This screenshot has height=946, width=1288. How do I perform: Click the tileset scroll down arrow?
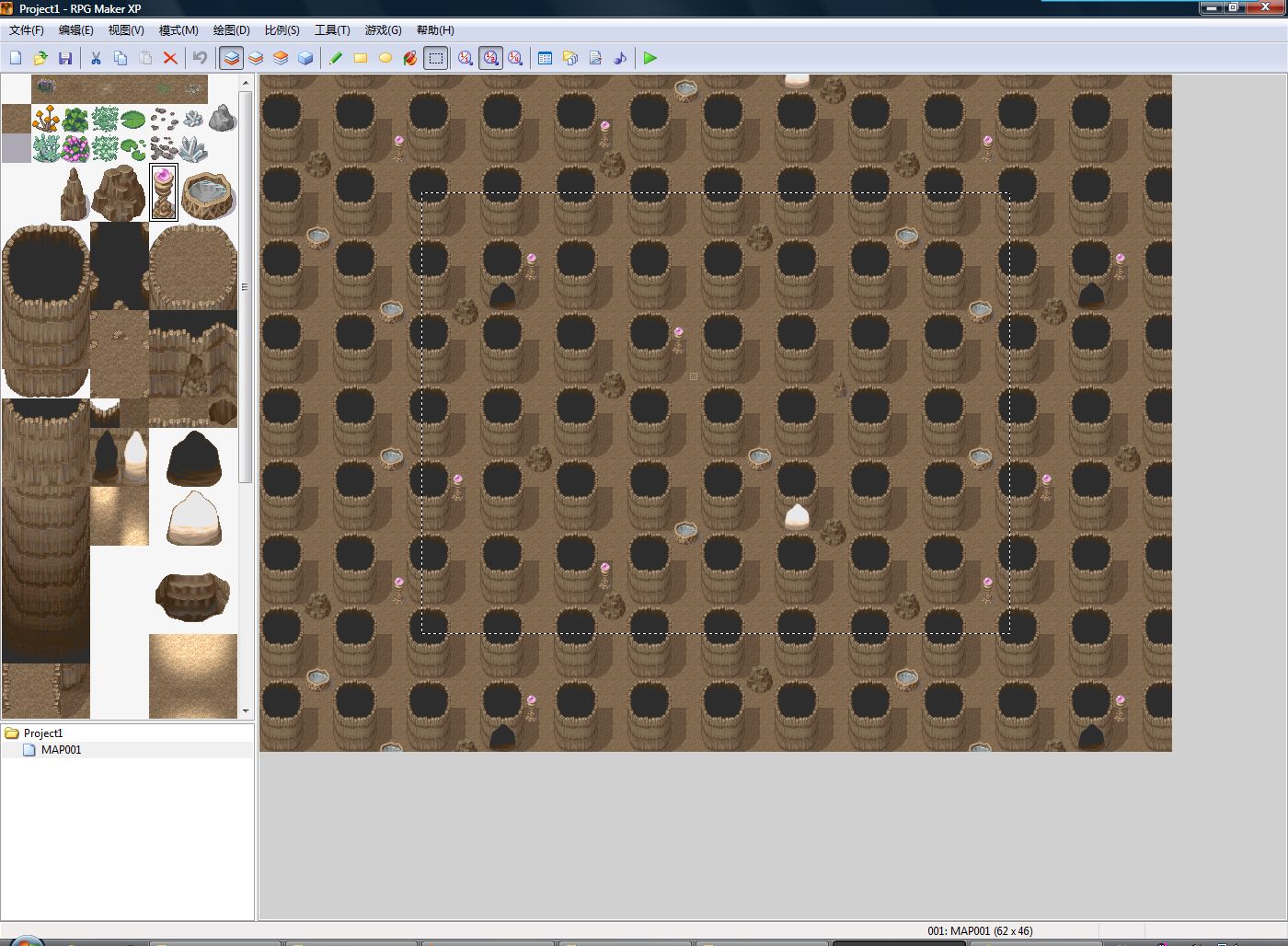[246, 711]
